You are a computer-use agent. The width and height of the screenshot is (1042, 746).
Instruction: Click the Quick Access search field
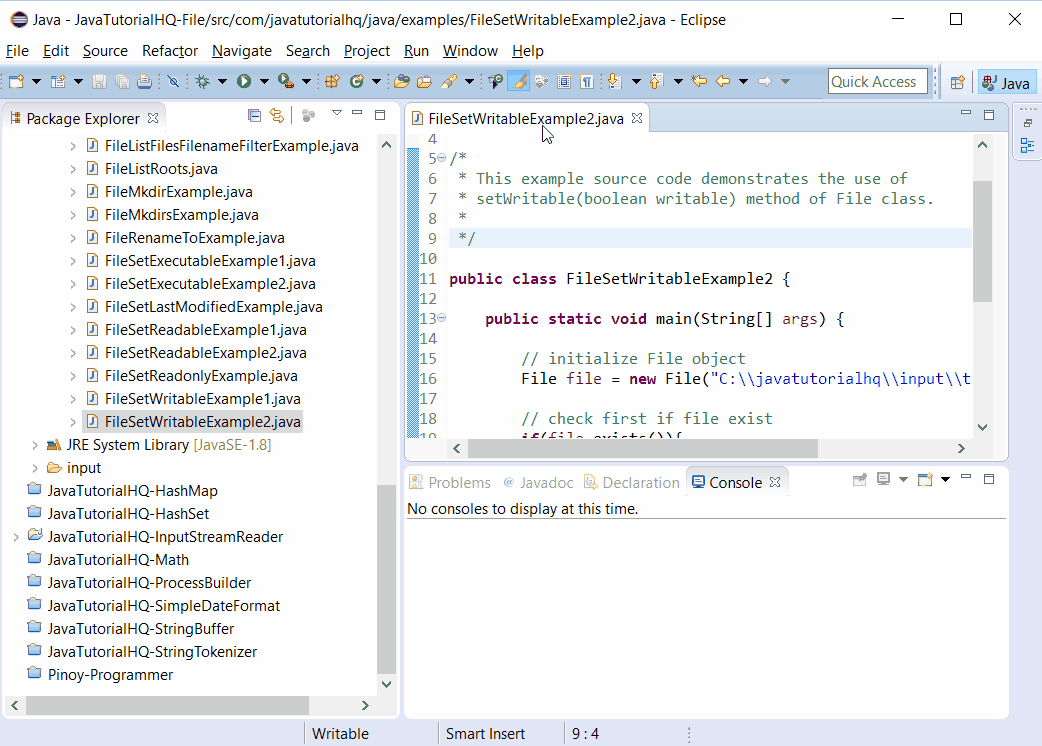[x=878, y=82]
